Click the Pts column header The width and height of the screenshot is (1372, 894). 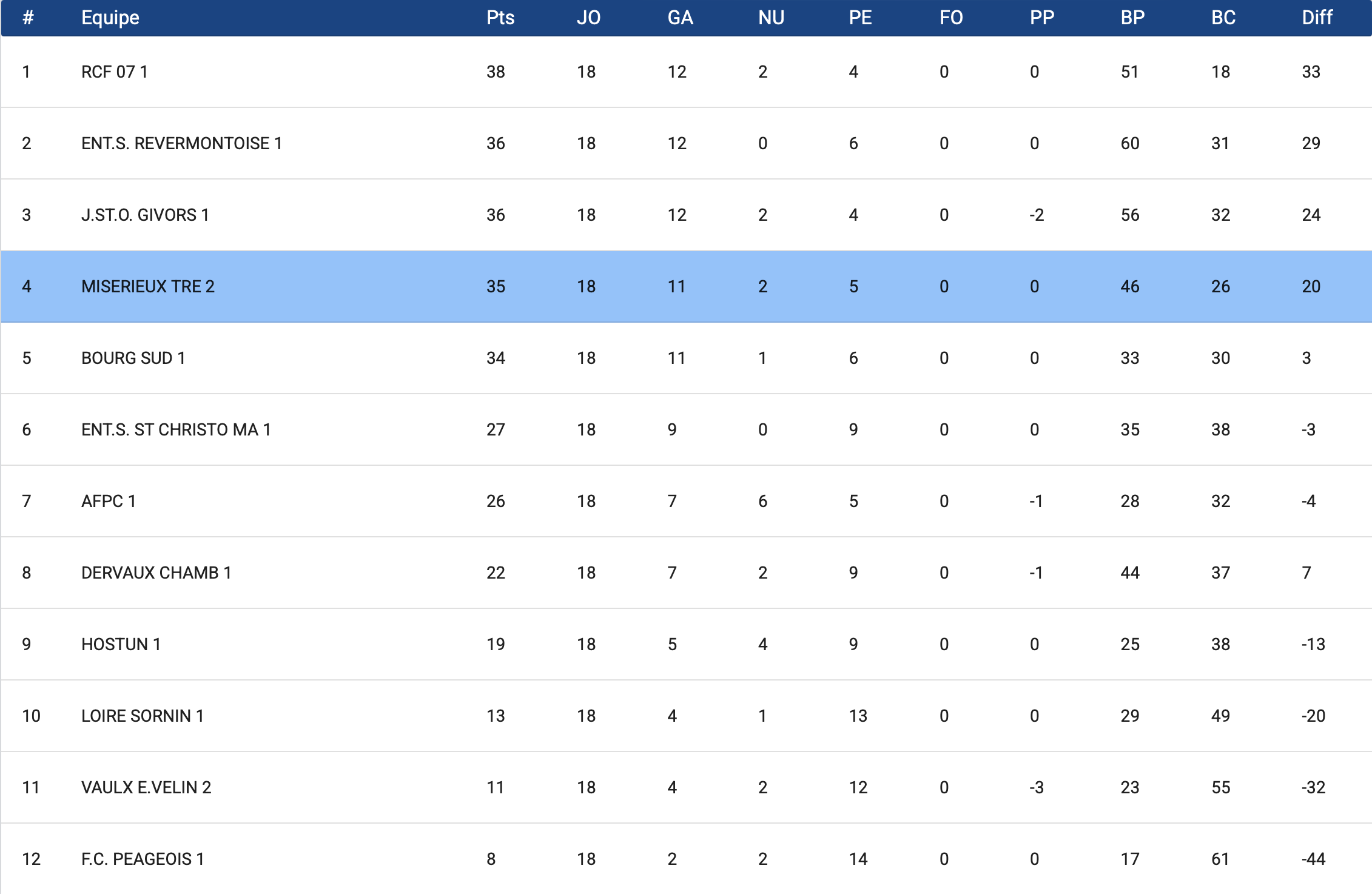point(500,18)
